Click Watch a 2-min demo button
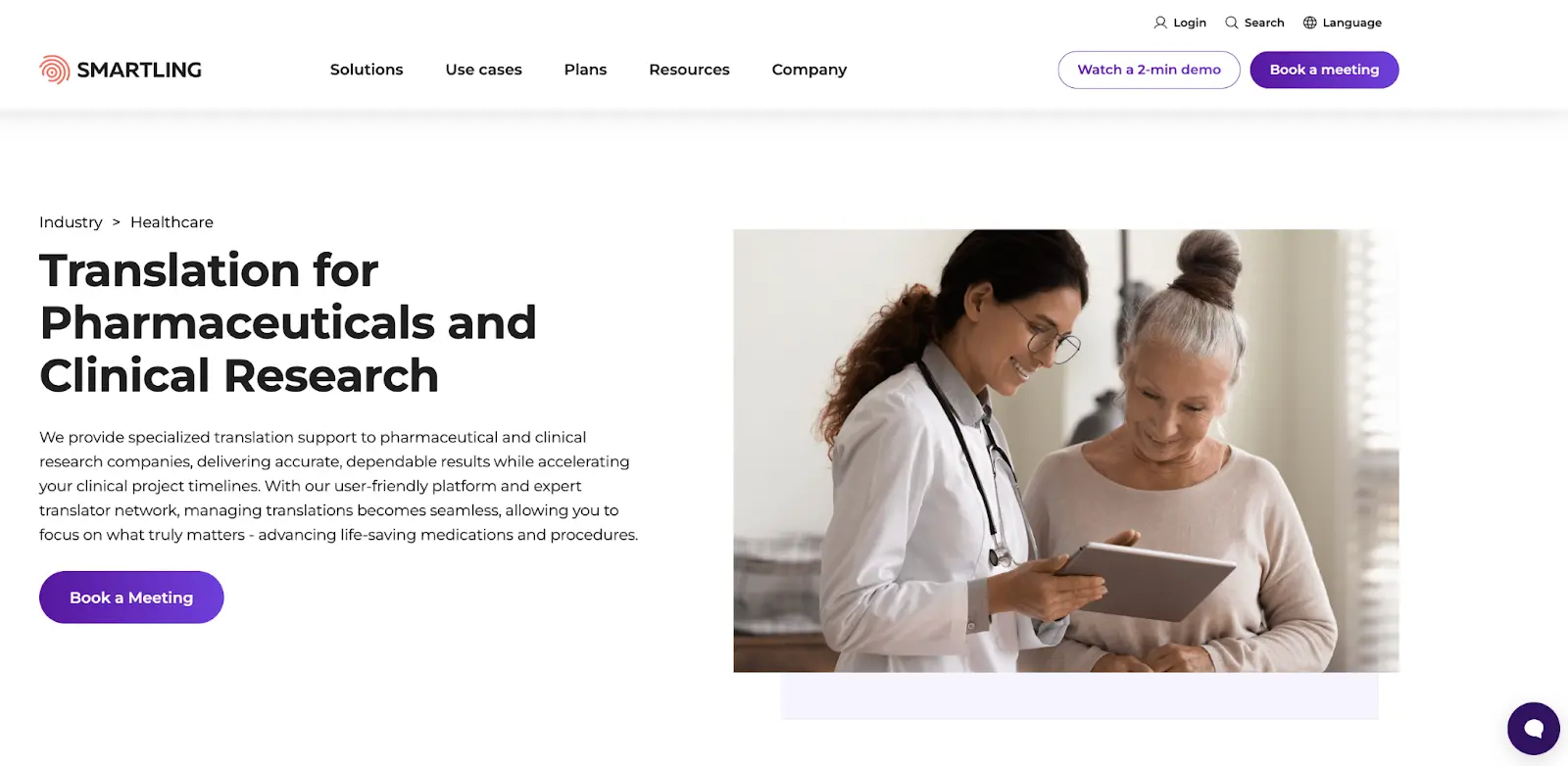 [x=1149, y=70]
